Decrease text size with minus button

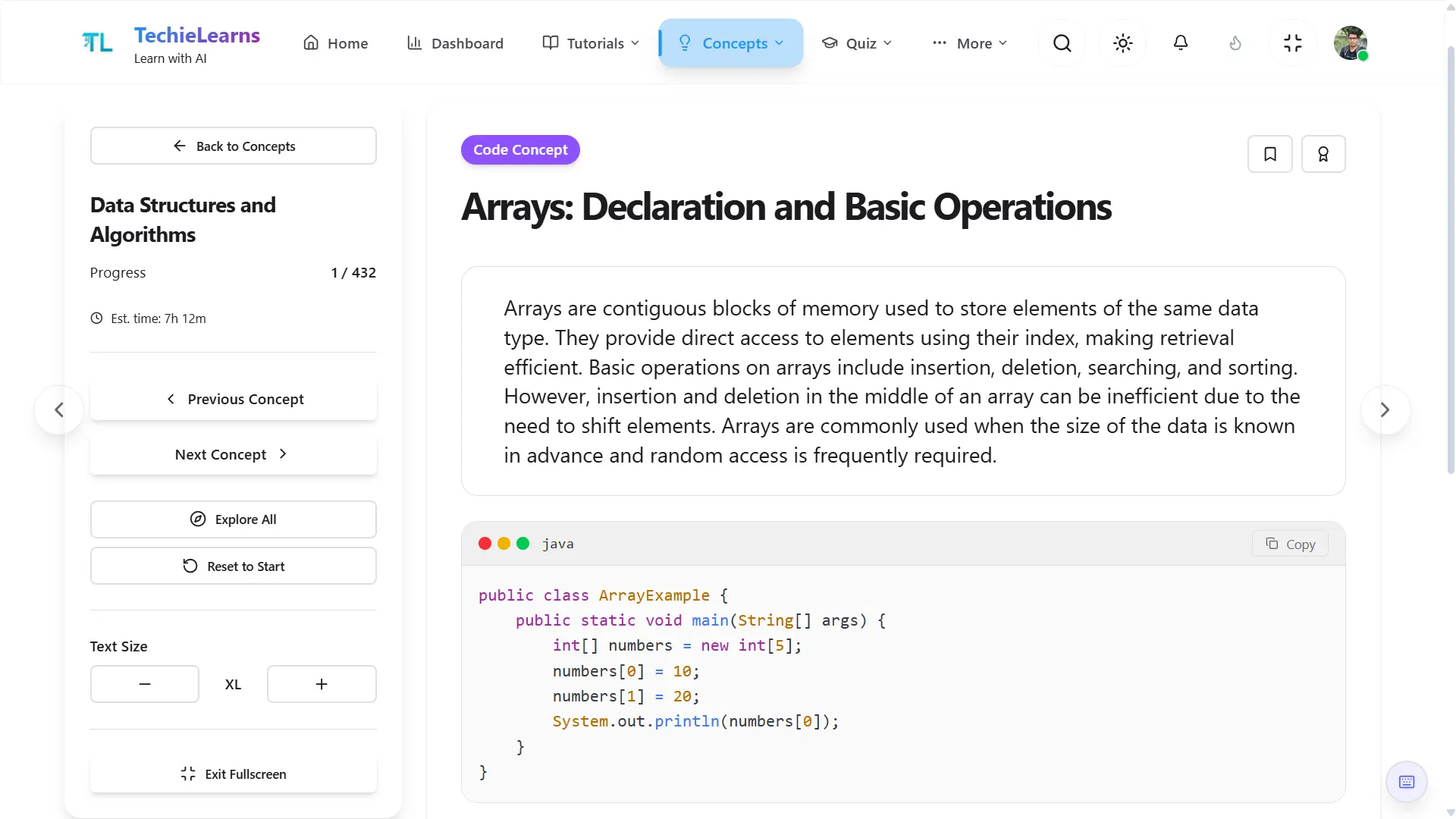click(x=145, y=684)
